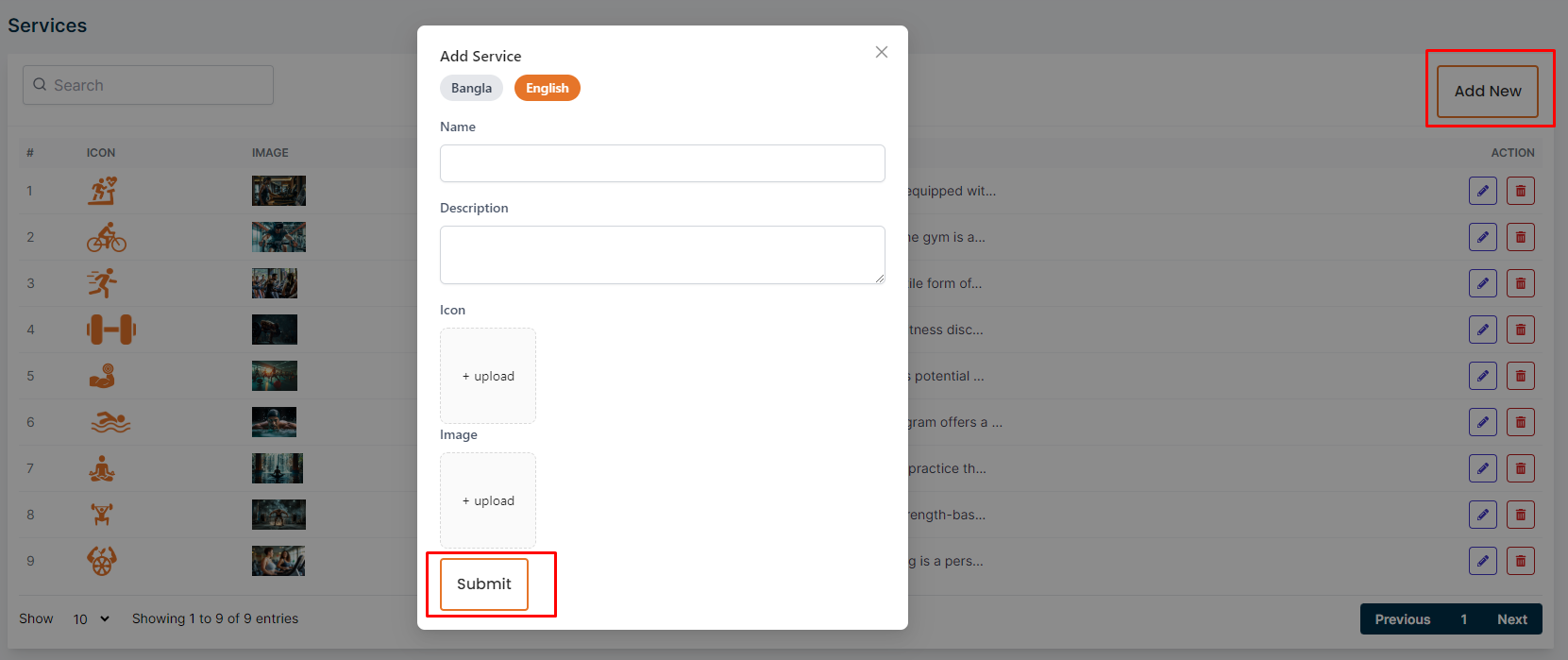Image resolution: width=1568 pixels, height=660 pixels.
Task: Click the trash icon in row 8
Action: click(x=1520, y=515)
